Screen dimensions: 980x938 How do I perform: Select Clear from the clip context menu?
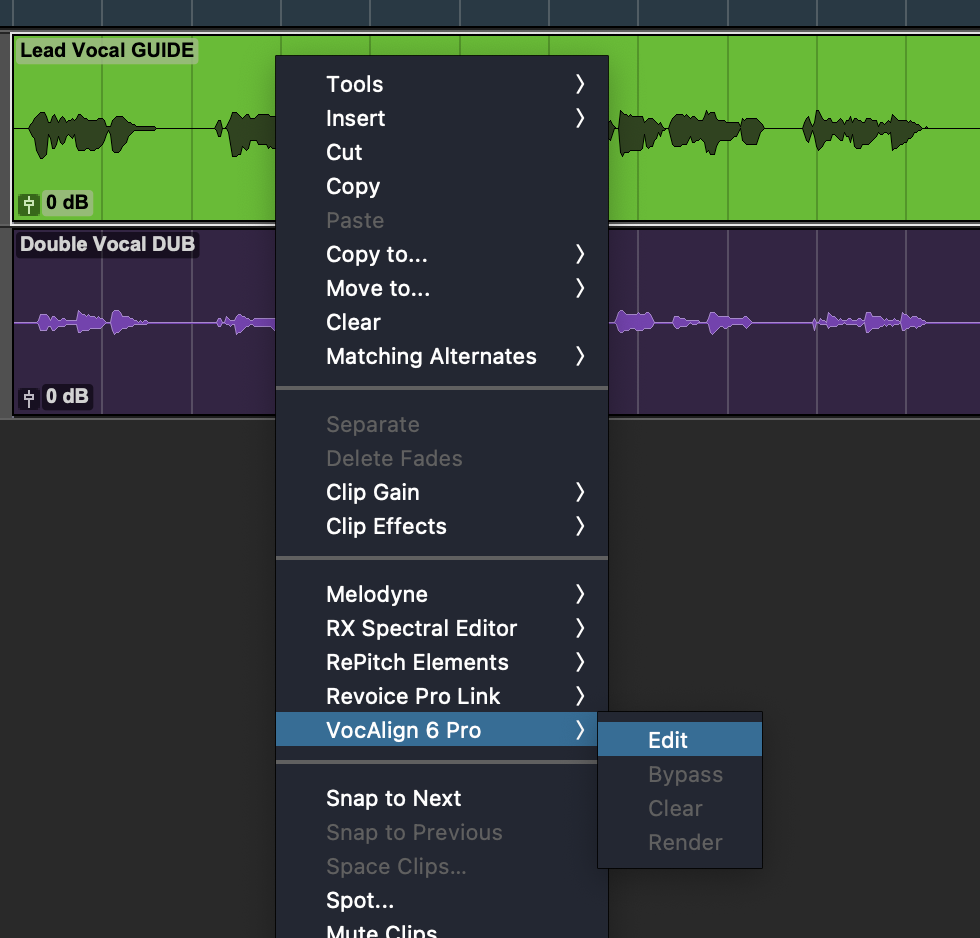(x=353, y=322)
